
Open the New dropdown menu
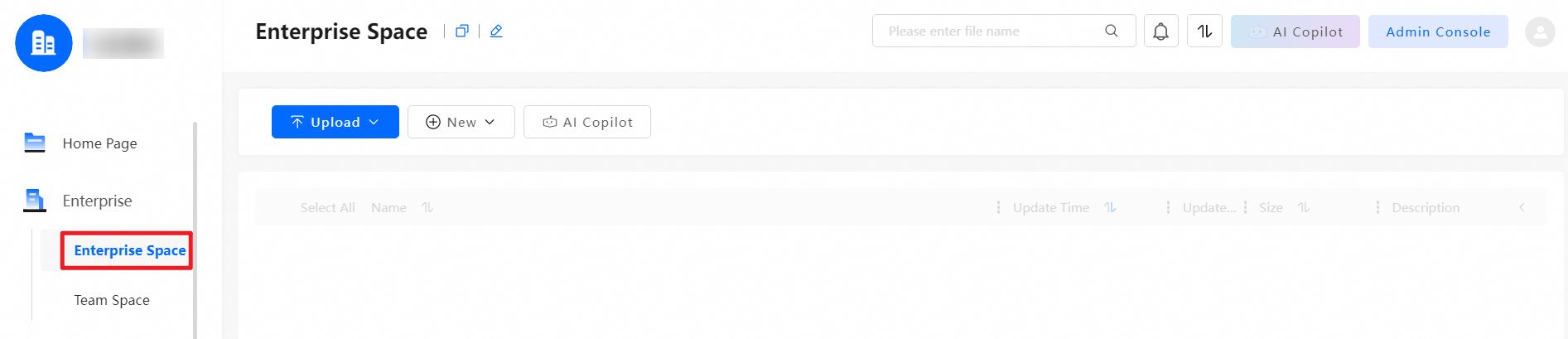tap(461, 122)
